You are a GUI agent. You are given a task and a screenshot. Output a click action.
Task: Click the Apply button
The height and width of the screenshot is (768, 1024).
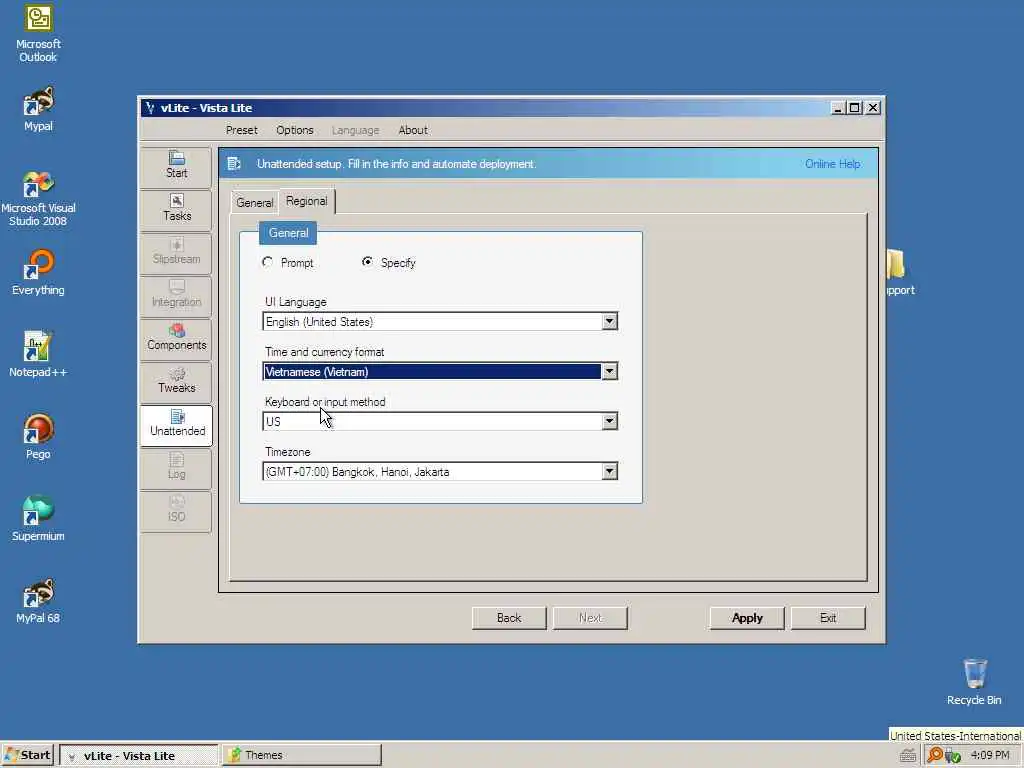coord(746,618)
